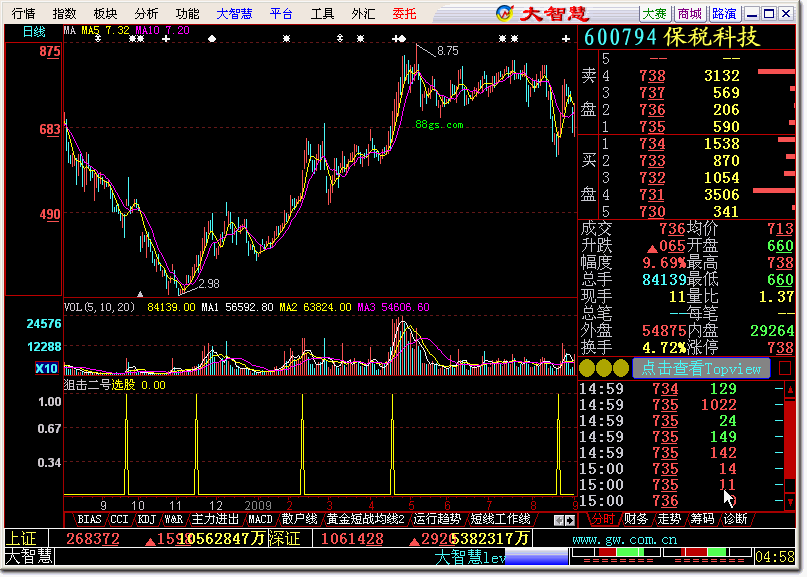Click the 商城 button

pyautogui.click(x=689, y=14)
